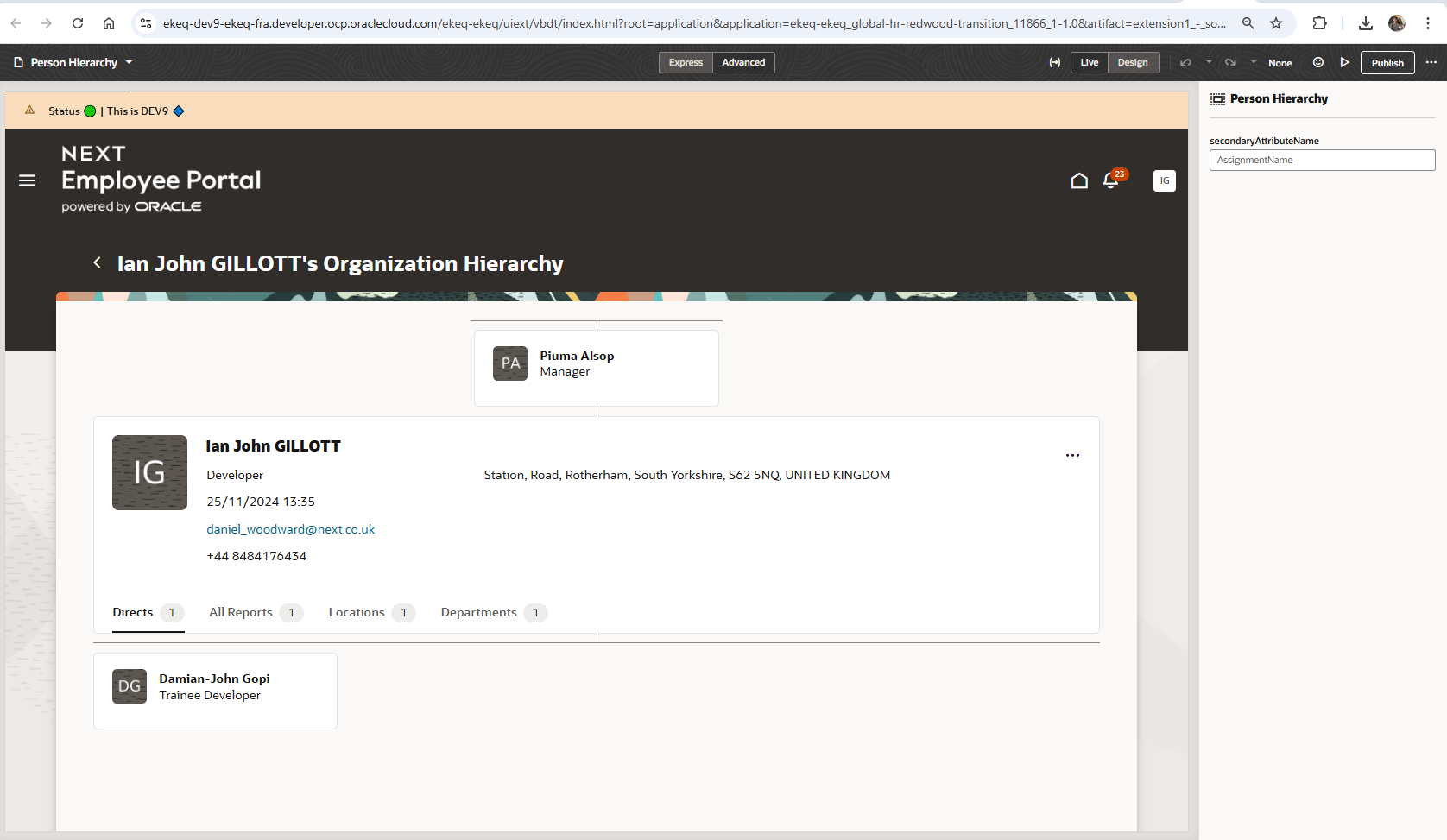Click the 25/11/2024 13:35 date text
The image size is (1447, 840).
[261, 502]
